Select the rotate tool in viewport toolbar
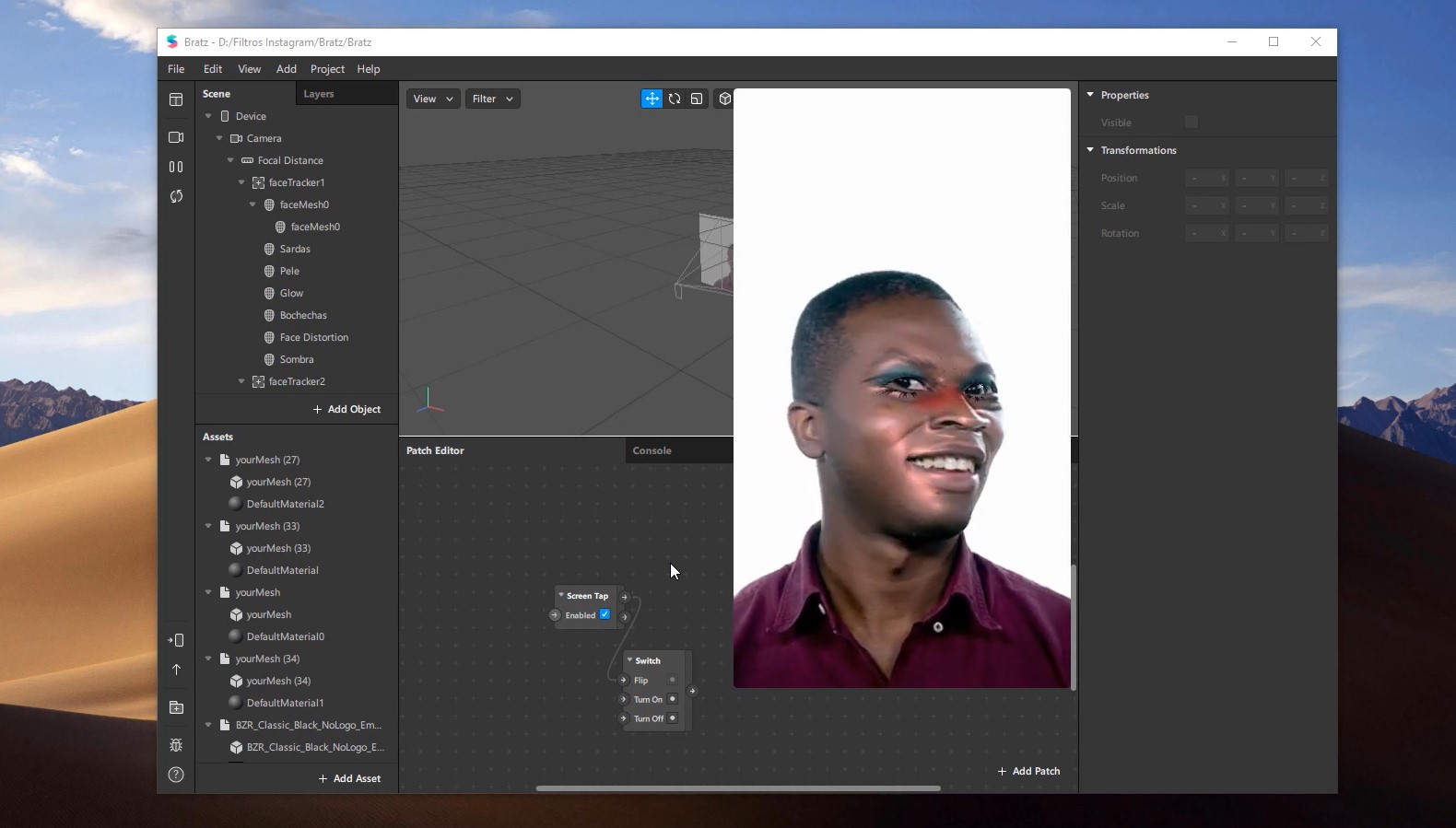1456x828 pixels. pyautogui.click(x=675, y=99)
